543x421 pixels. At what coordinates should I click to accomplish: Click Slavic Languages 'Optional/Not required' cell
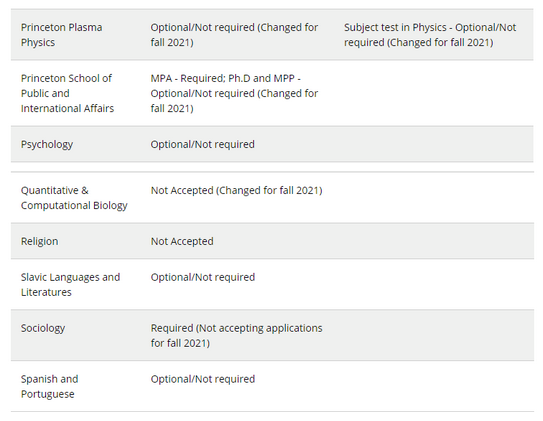pyautogui.click(x=203, y=277)
